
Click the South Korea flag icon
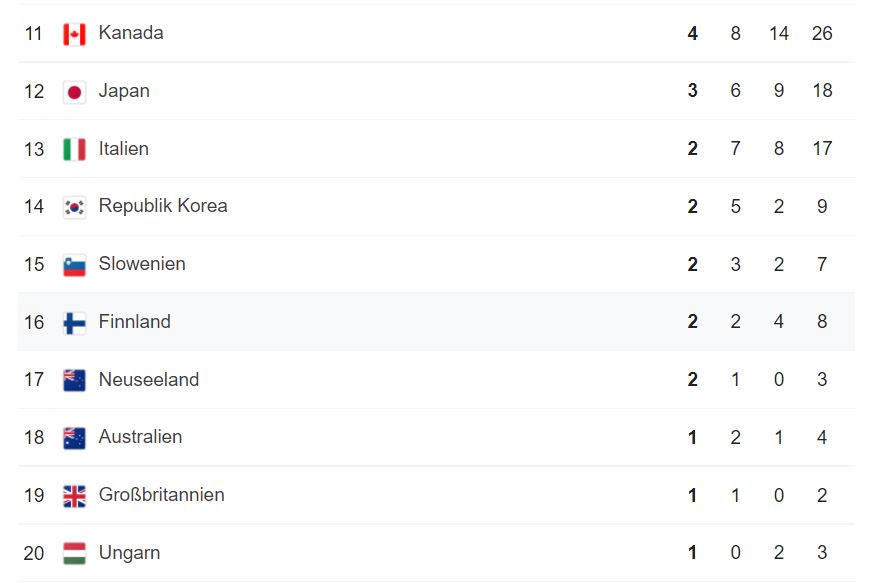pyautogui.click(x=74, y=207)
